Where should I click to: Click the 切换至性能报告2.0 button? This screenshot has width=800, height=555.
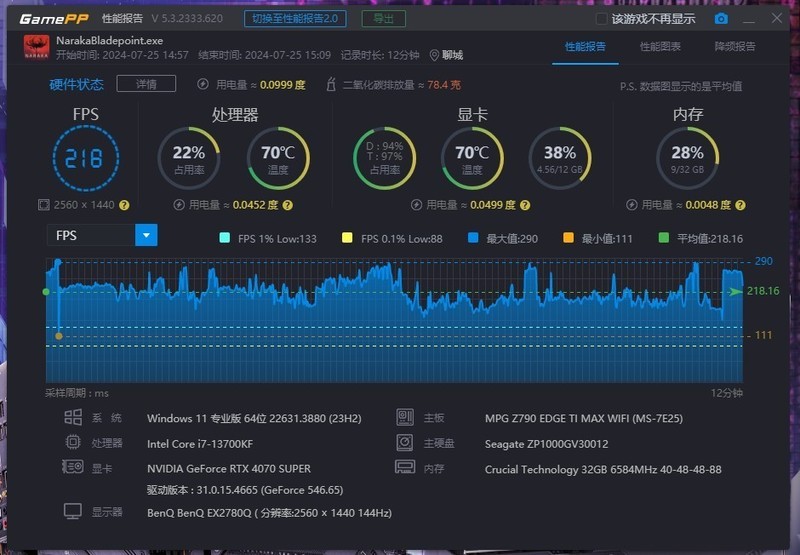click(295, 19)
